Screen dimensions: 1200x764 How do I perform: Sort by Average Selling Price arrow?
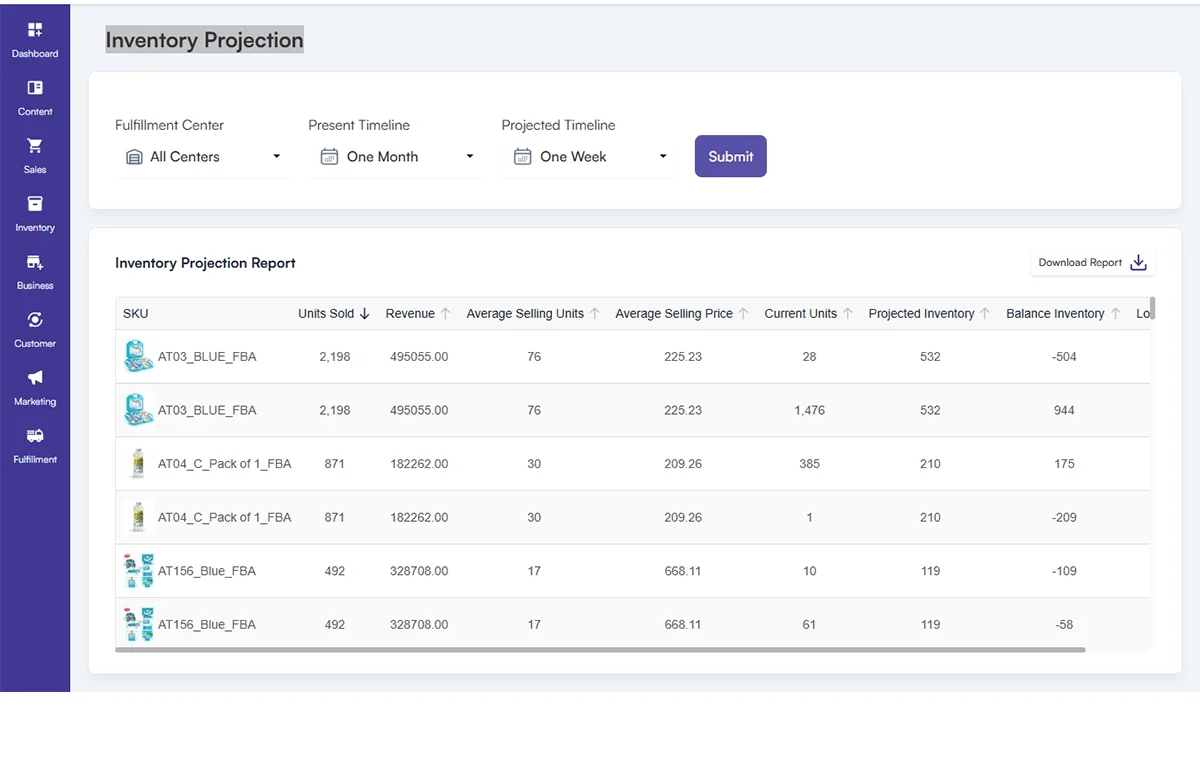(743, 314)
